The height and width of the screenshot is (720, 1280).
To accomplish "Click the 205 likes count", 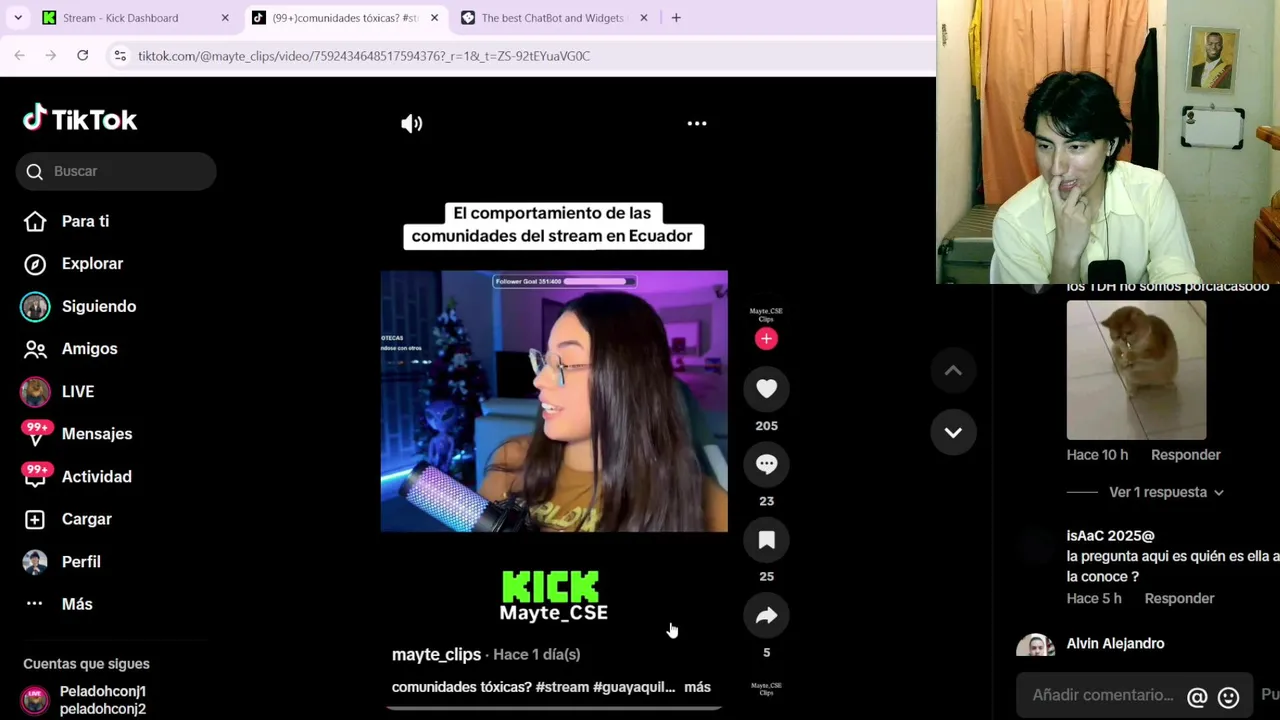I will [766, 426].
